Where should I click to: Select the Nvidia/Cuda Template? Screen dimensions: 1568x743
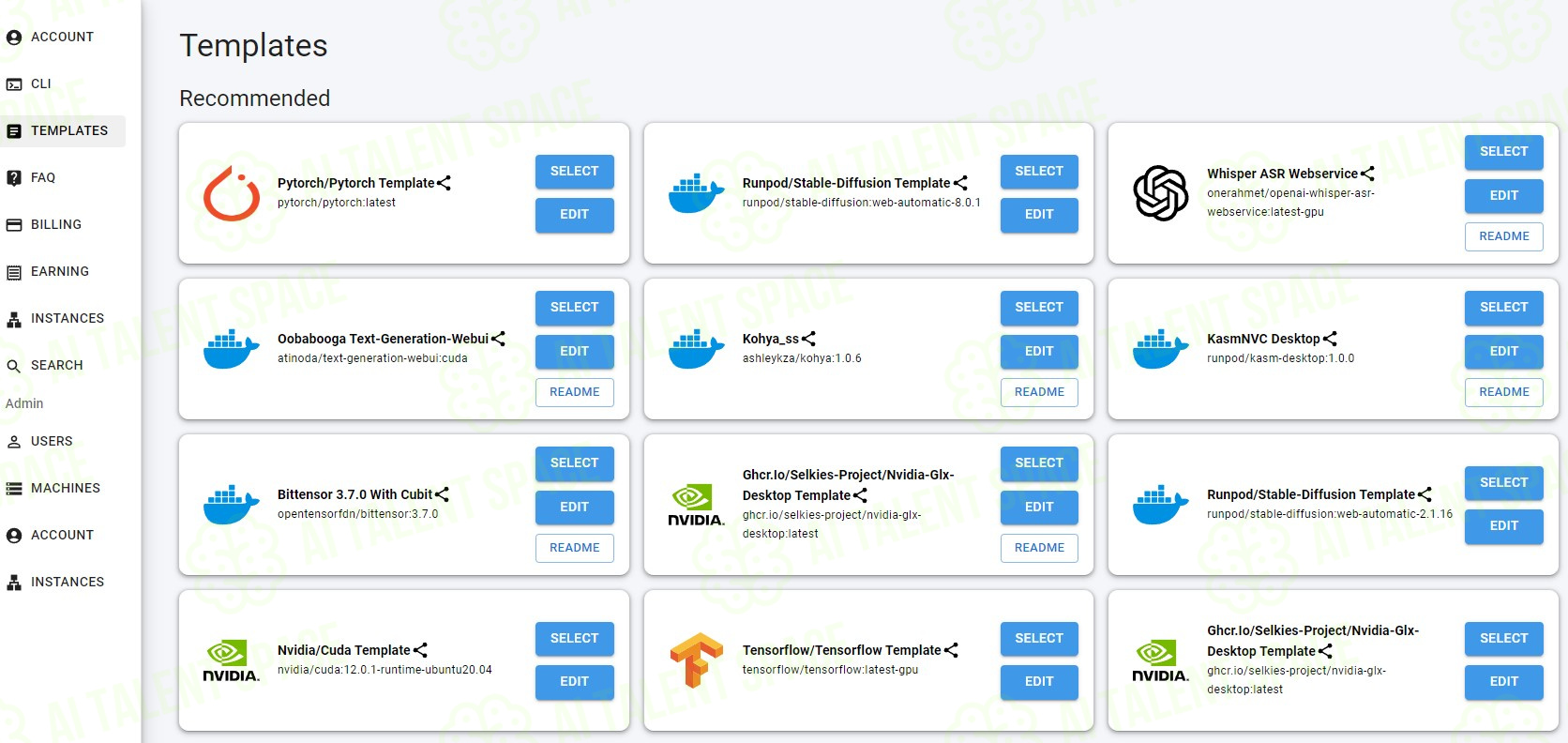(x=575, y=639)
